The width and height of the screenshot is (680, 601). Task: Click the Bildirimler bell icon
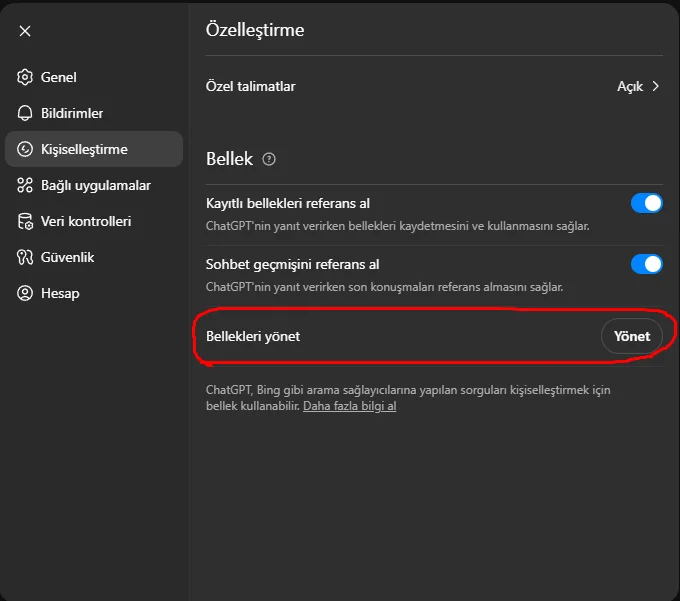25,113
